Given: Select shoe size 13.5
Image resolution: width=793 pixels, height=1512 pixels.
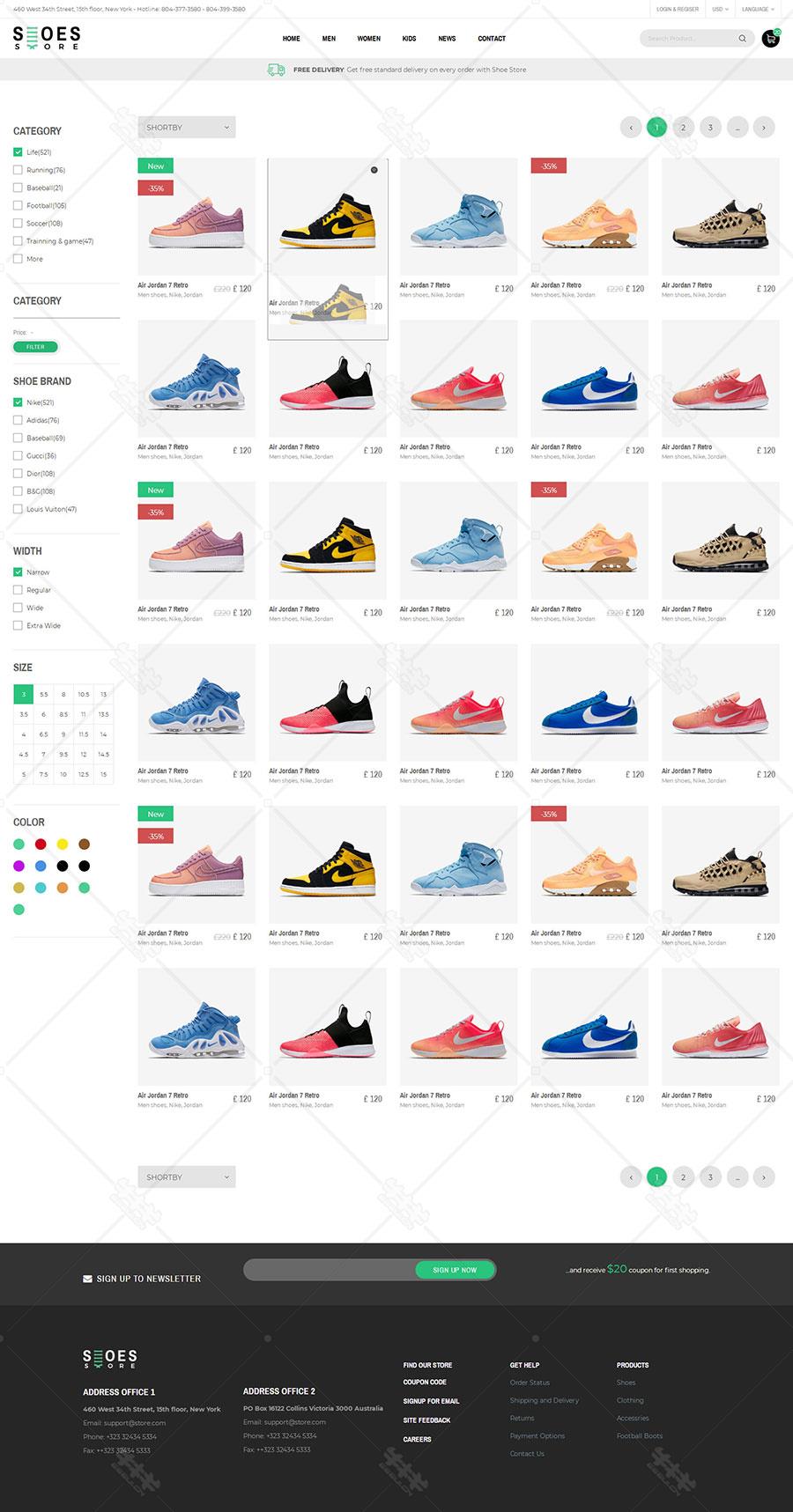Looking at the screenshot, I should 103,714.
